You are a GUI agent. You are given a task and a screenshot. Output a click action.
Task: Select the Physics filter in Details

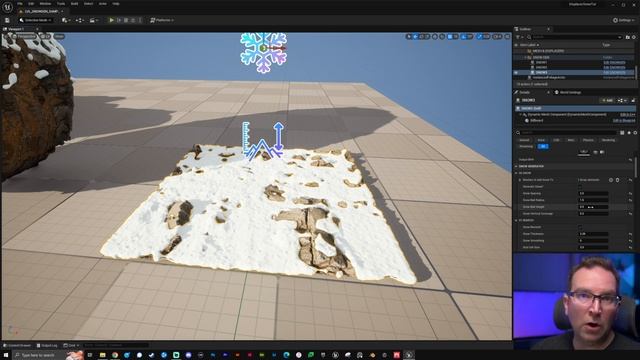[588, 140]
